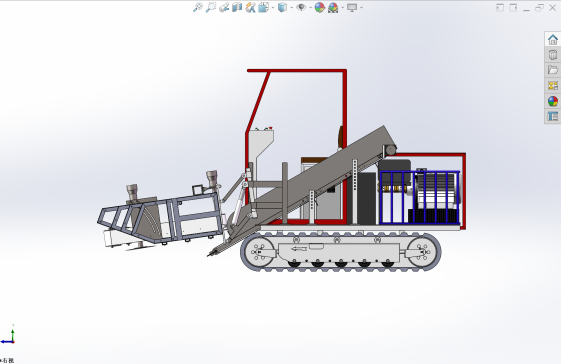This screenshot has height=364, width=561.
Task: Click the View Settings monitor icon
Action: point(352,7)
